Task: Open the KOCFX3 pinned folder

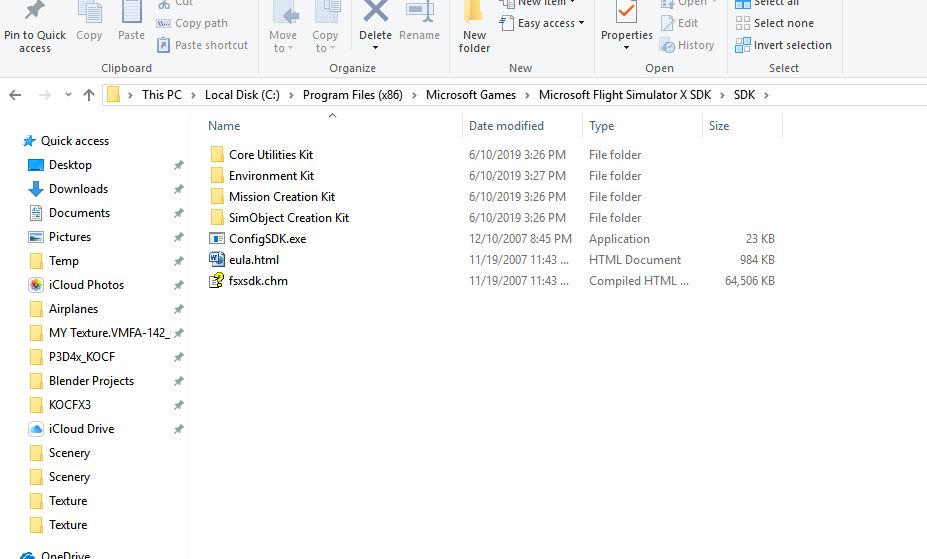Action: click(x=70, y=405)
